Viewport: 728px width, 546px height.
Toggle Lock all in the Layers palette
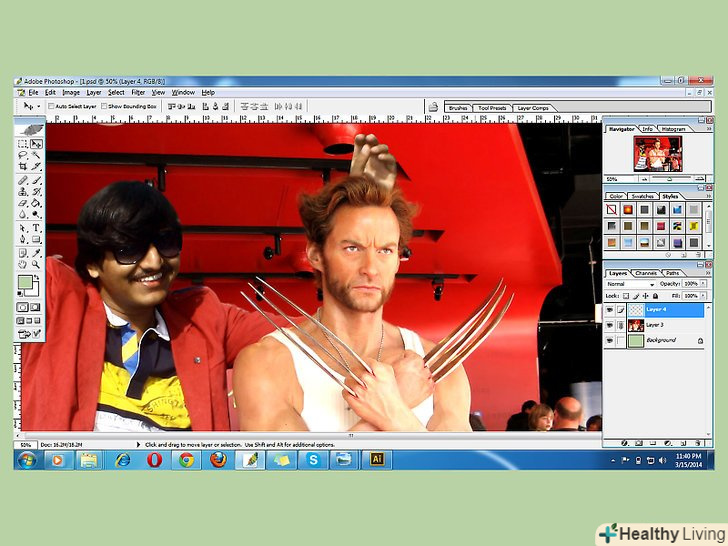coord(655,296)
